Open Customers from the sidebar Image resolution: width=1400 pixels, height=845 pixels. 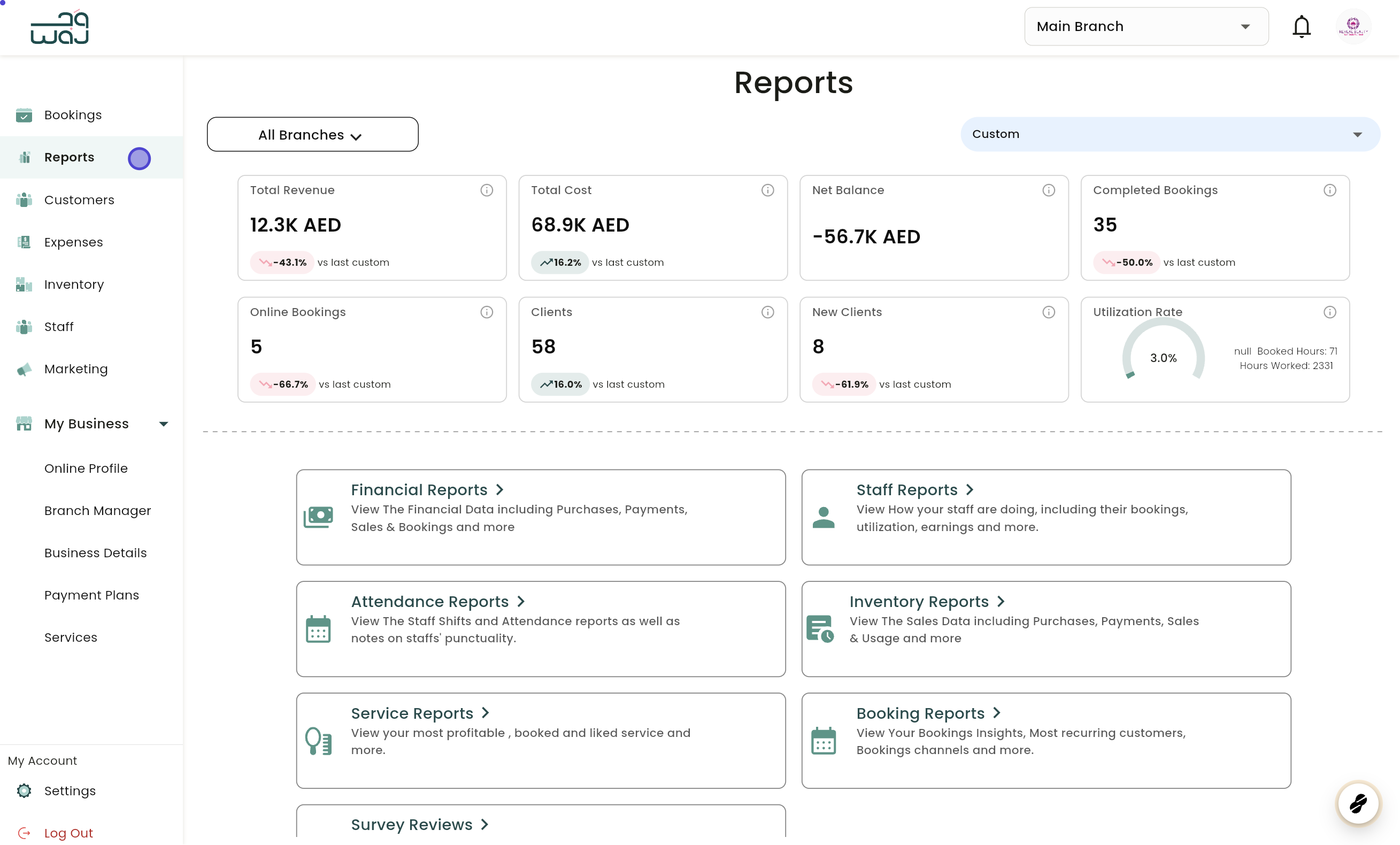pos(79,199)
